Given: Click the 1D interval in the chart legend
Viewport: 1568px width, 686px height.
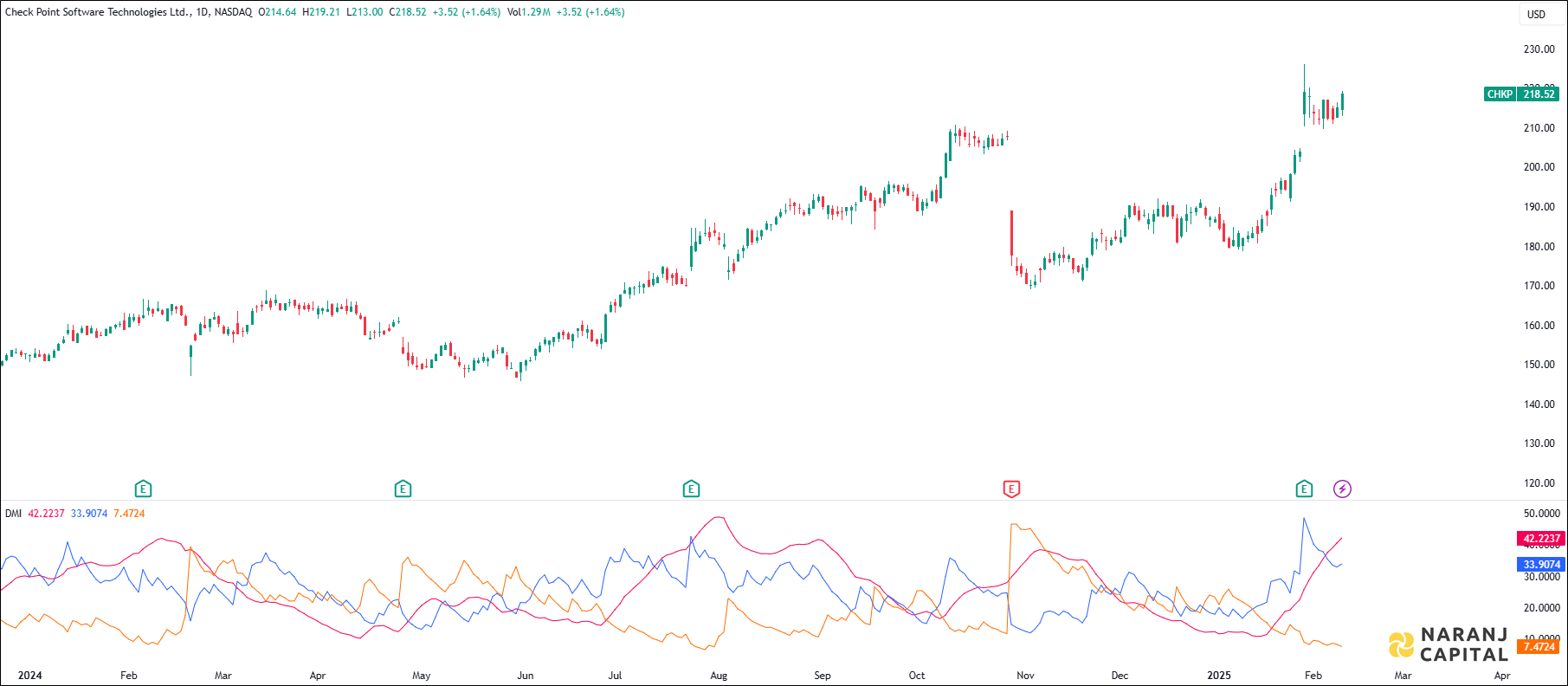Looking at the screenshot, I should click(x=202, y=12).
